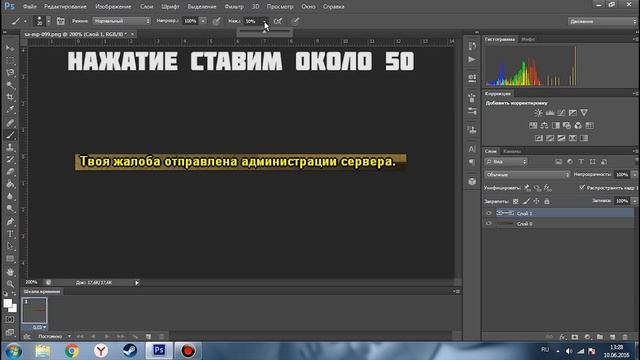Select the History Brush tool

pos(10,159)
